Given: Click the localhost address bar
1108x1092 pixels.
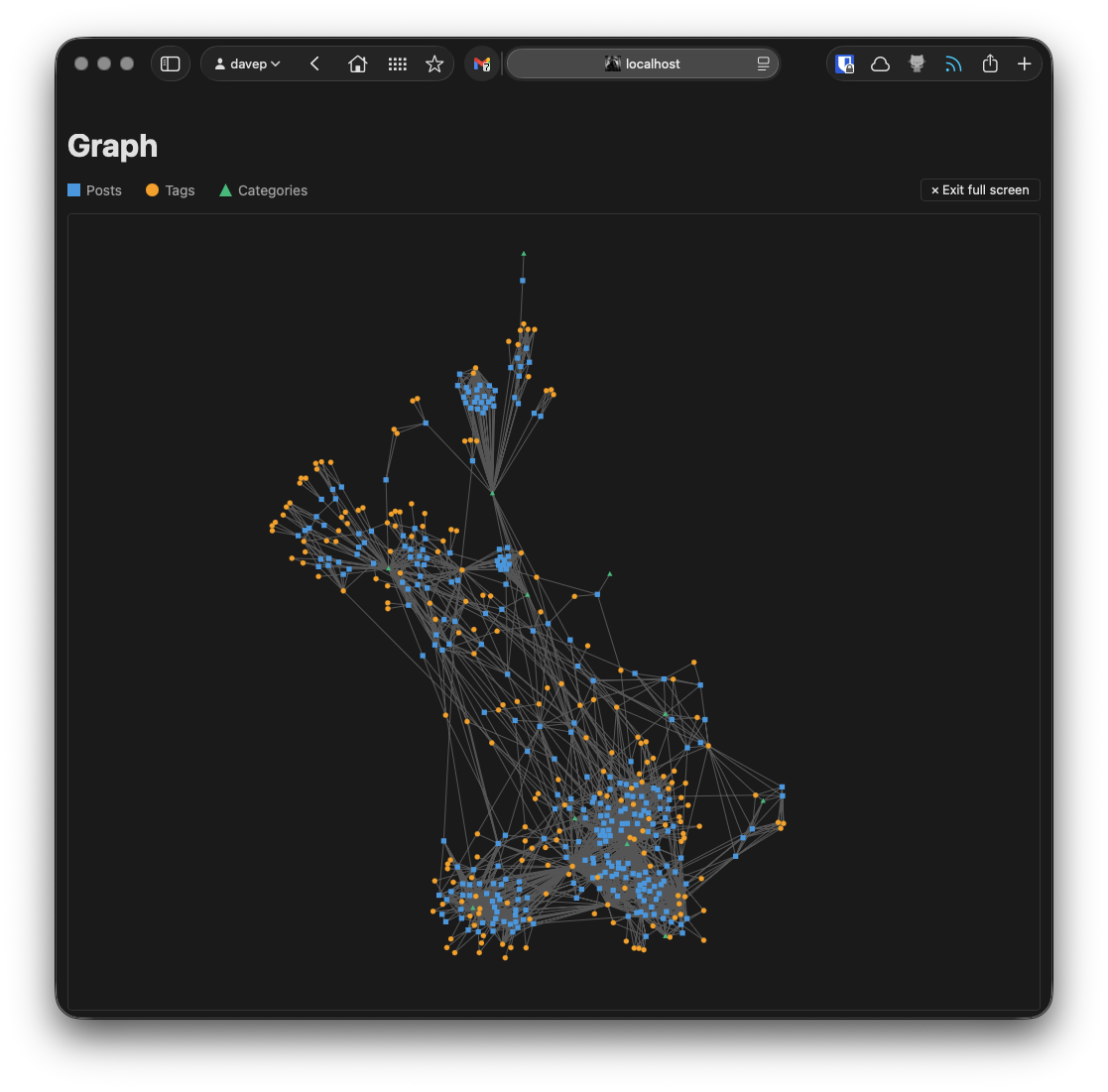Looking at the screenshot, I should click(642, 63).
